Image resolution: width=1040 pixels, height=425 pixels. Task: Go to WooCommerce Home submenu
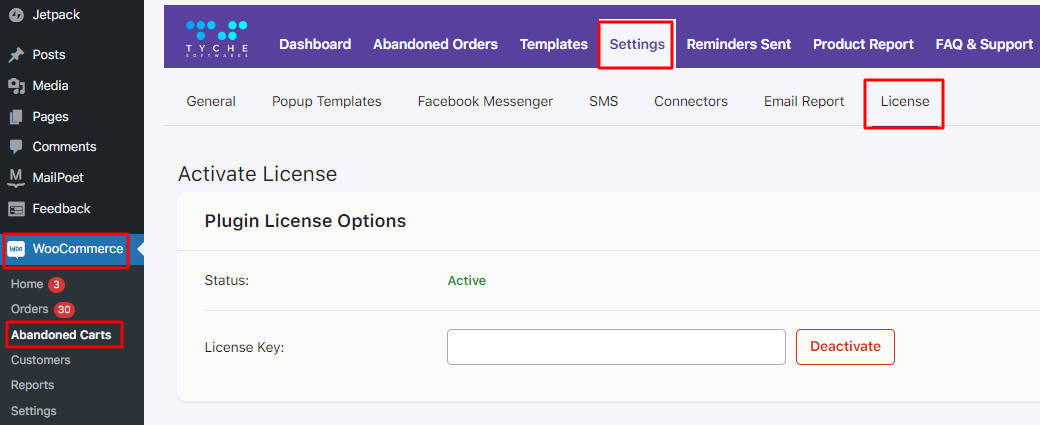(27, 284)
